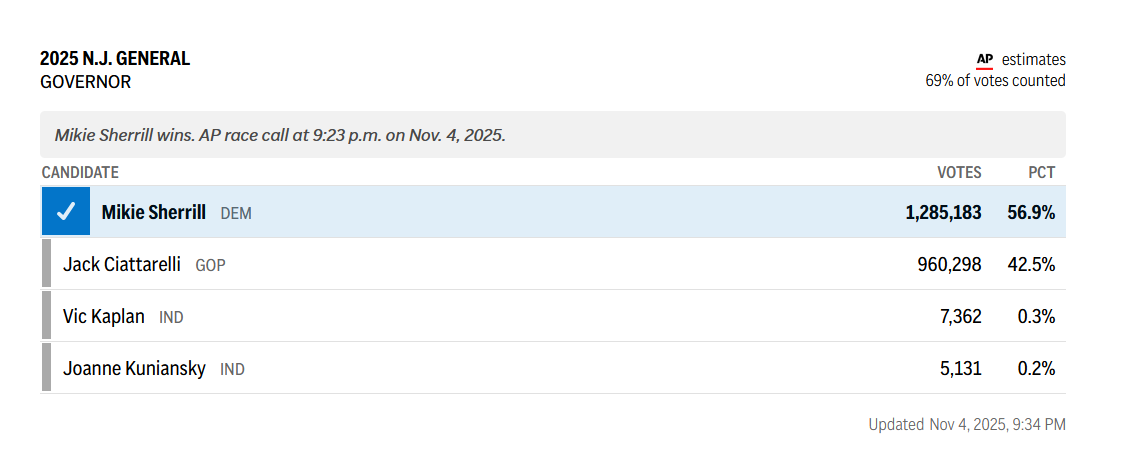Viewport: 1121px width, 453px height.
Task: Click the PCT column header
Action: pos(1041,173)
